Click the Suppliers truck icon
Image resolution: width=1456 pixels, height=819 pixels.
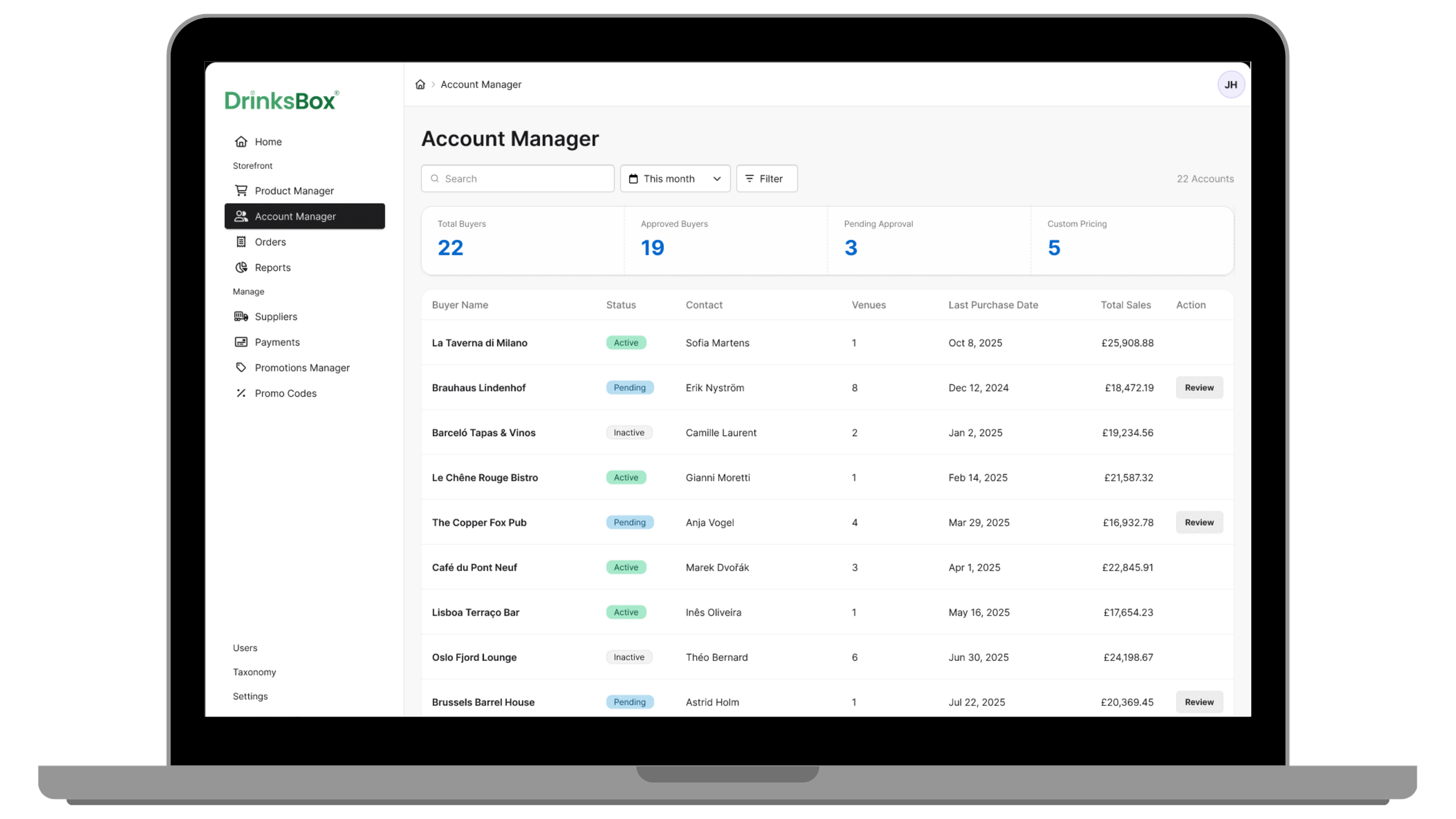(x=241, y=316)
